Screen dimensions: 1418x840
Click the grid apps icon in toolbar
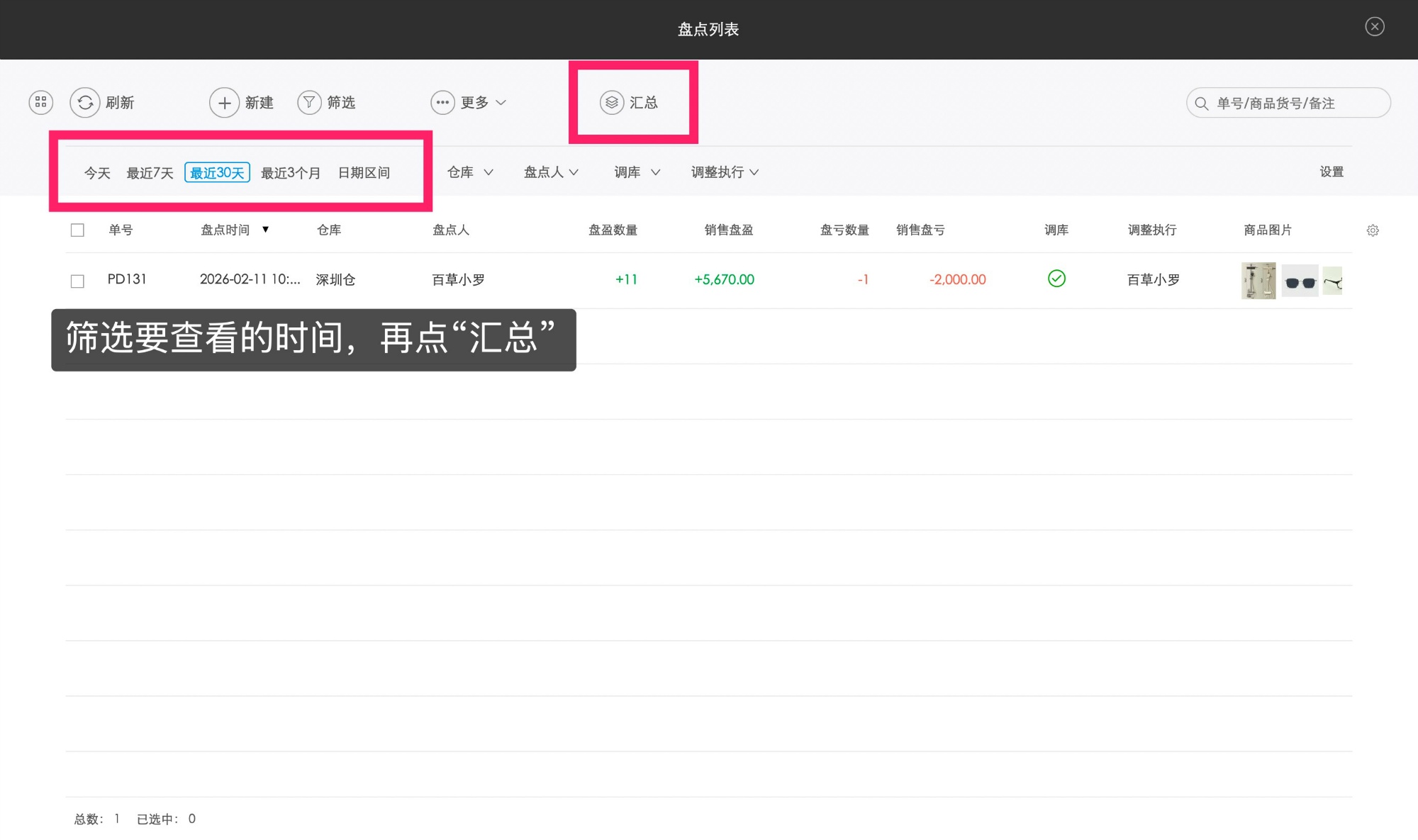click(x=40, y=103)
